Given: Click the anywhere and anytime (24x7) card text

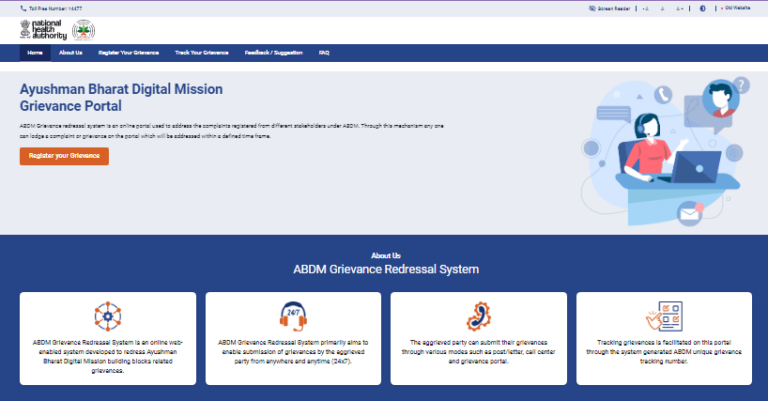Looking at the screenshot, I should (293, 352).
